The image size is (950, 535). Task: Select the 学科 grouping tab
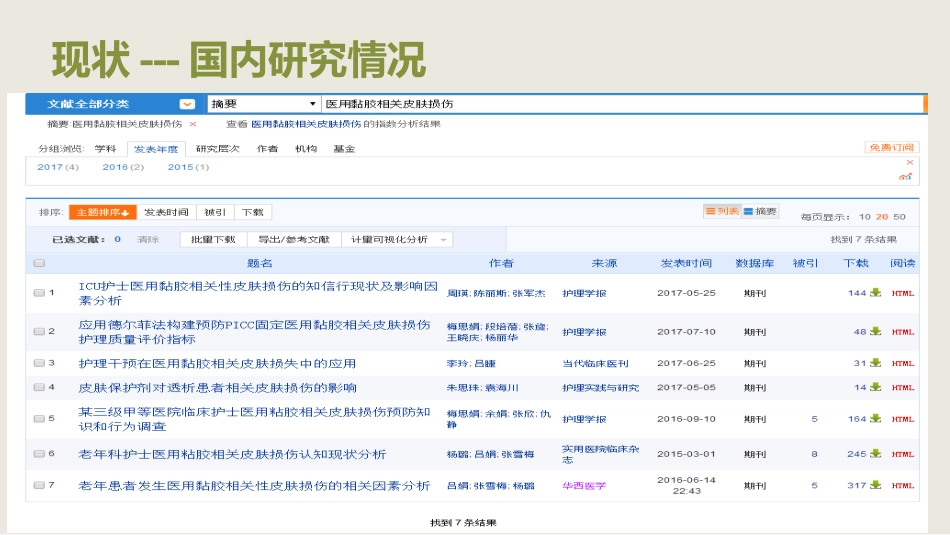click(105, 148)
